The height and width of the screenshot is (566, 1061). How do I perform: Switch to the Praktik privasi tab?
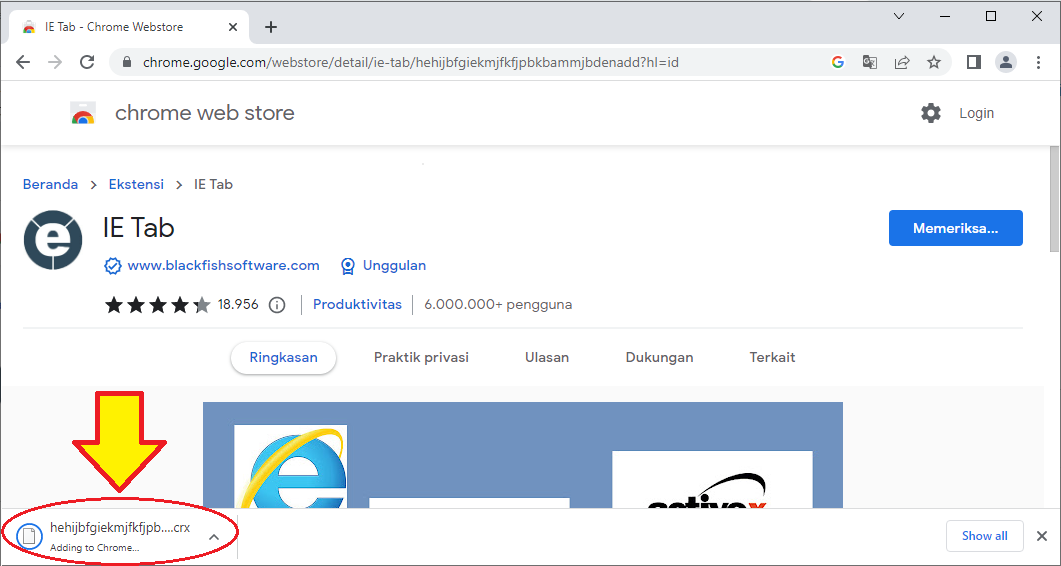click(x=422, y=357)
